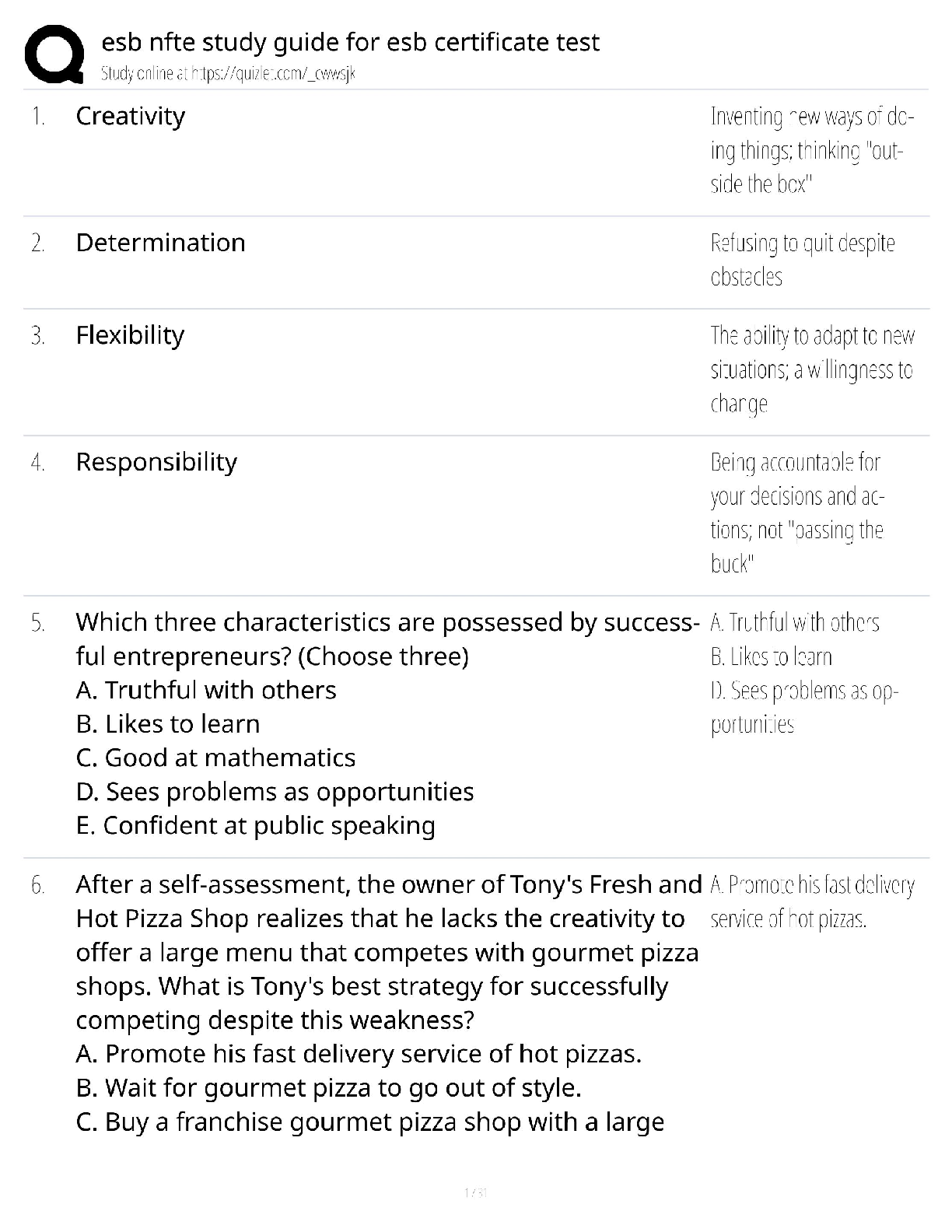This screenshot has width=952, height=1232.
Task: Click the Responsibility term
Action: tap(156, 462)
